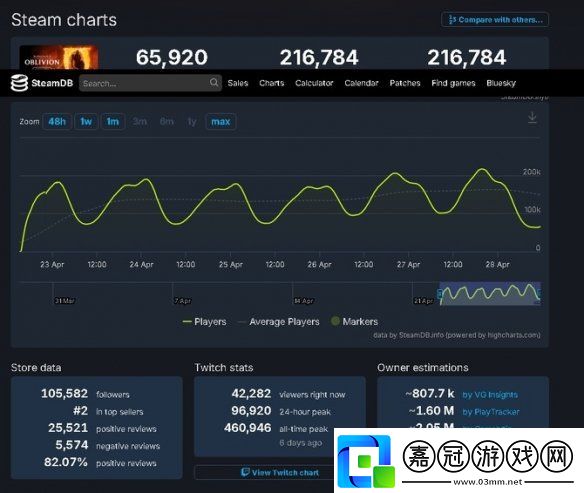Open the Find games menu item
The image size is (584, 493).
pyautogui.click(x=453, y=83)
